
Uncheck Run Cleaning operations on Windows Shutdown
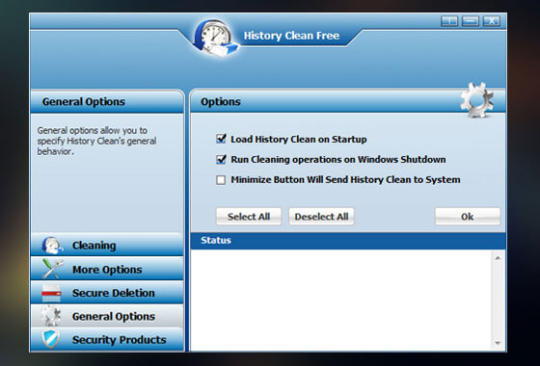tap(221, 159)
